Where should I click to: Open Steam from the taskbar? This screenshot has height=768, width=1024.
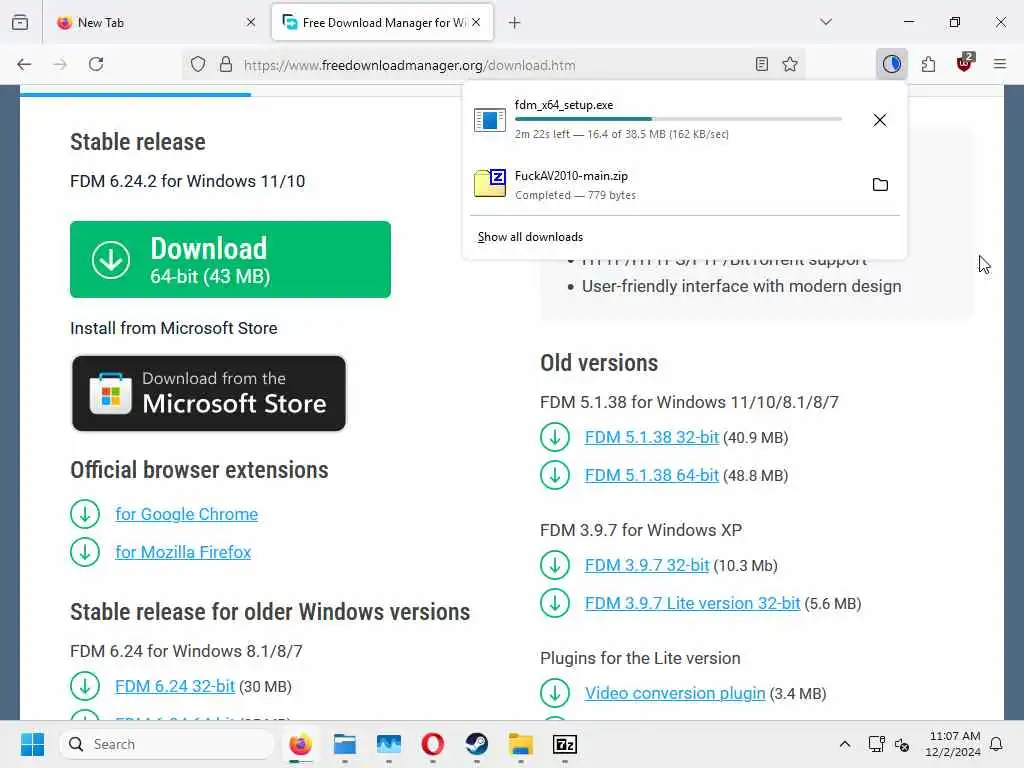click(x=477, y=744)
